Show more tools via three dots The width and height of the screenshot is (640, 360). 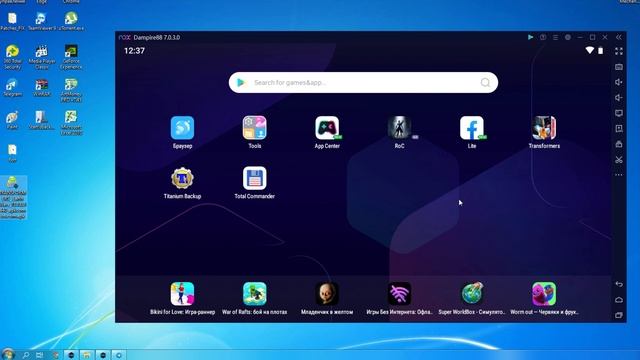click(619, 175)
